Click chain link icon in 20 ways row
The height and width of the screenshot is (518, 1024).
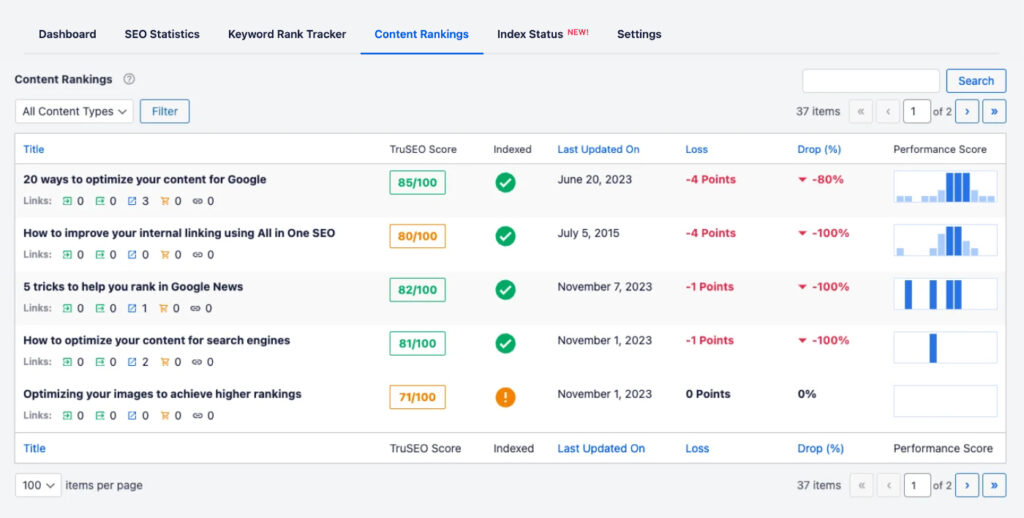coord(197,201)
